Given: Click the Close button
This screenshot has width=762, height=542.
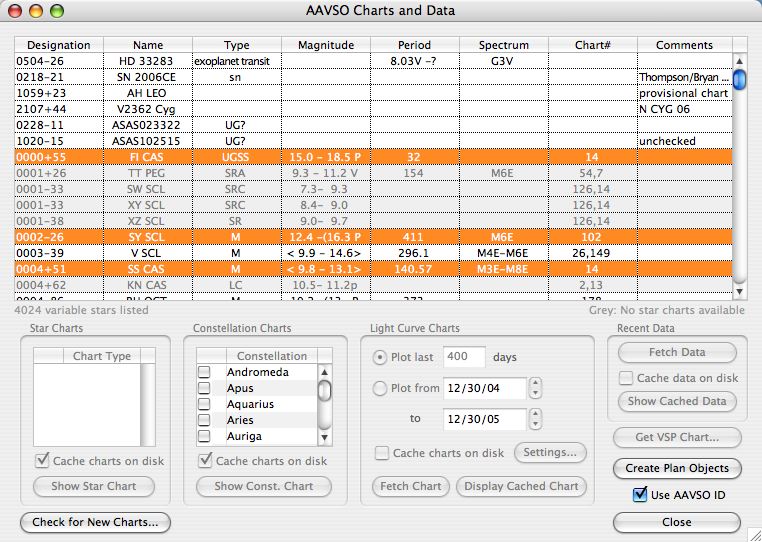Looking at the screenshot, I should point(677,522).
